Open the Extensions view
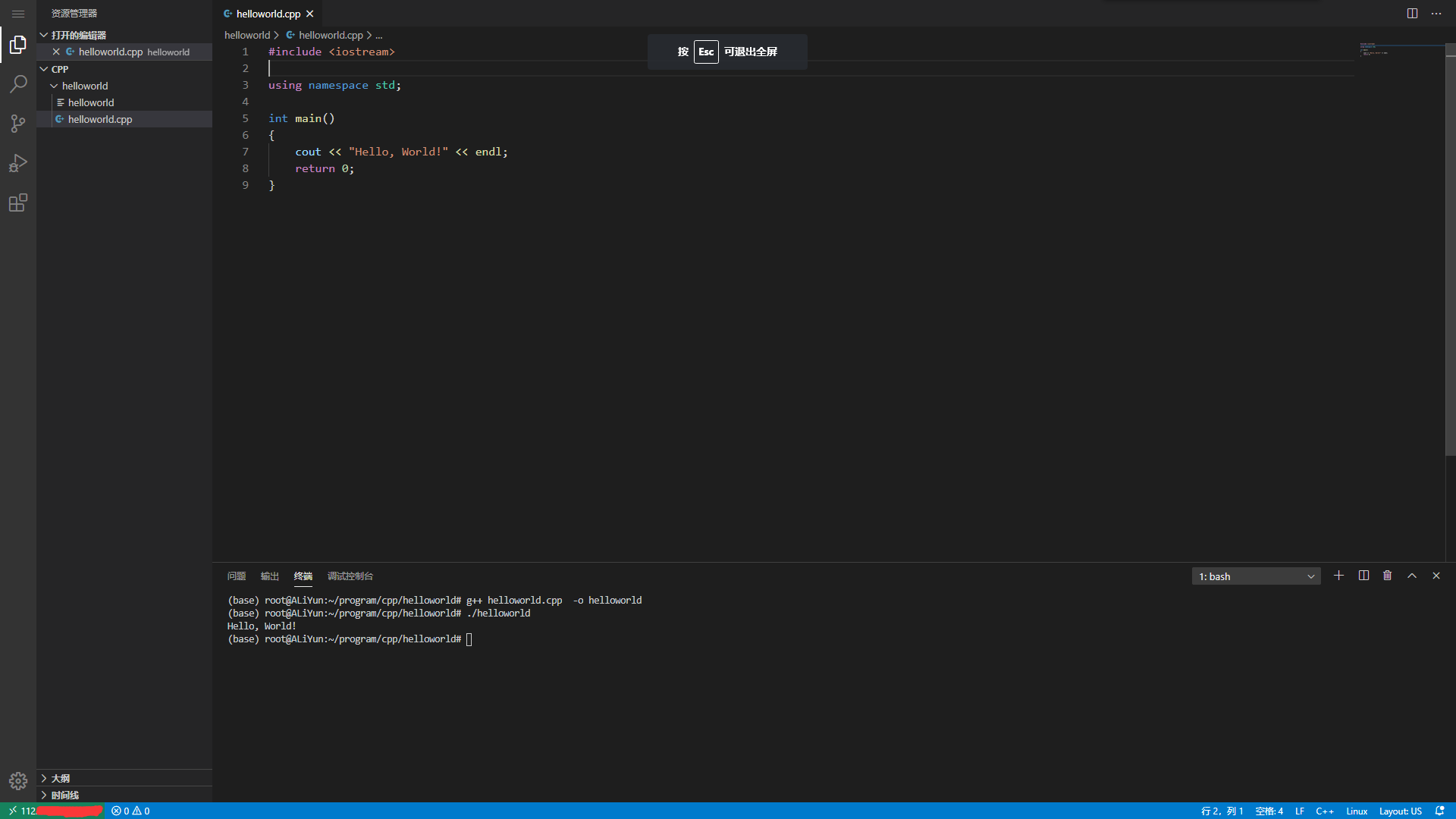 pos(18,202)
